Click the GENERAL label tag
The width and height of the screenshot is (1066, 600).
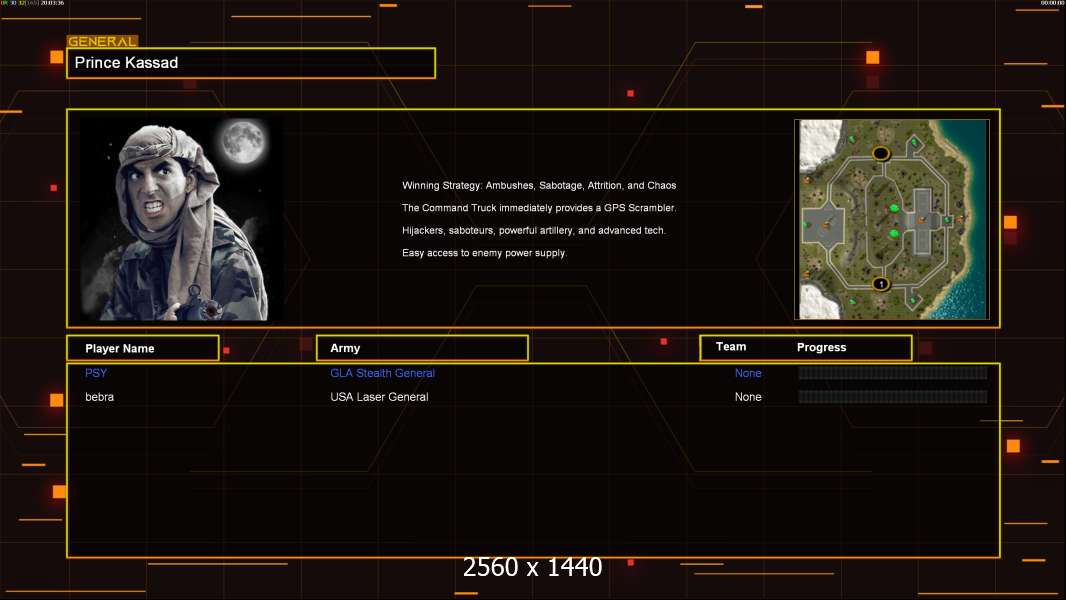102,42
